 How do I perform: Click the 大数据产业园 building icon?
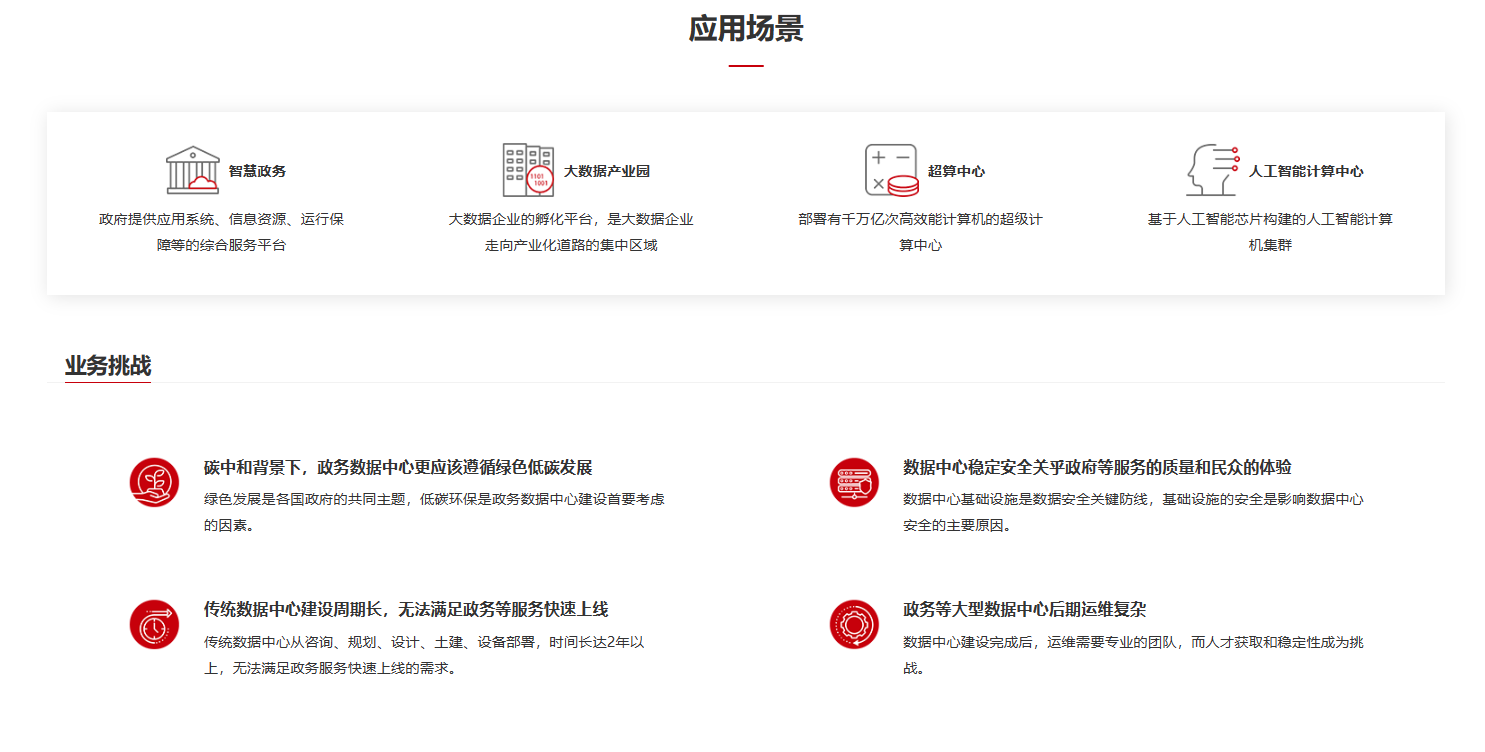click(x=528, y=170)
